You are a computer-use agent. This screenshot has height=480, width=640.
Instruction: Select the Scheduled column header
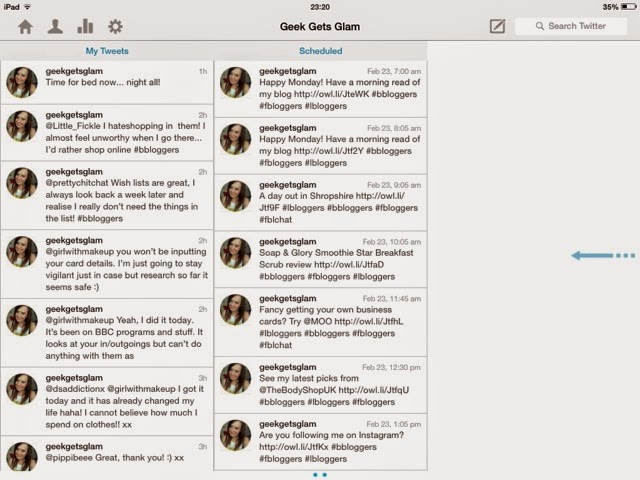click(320, 51)
